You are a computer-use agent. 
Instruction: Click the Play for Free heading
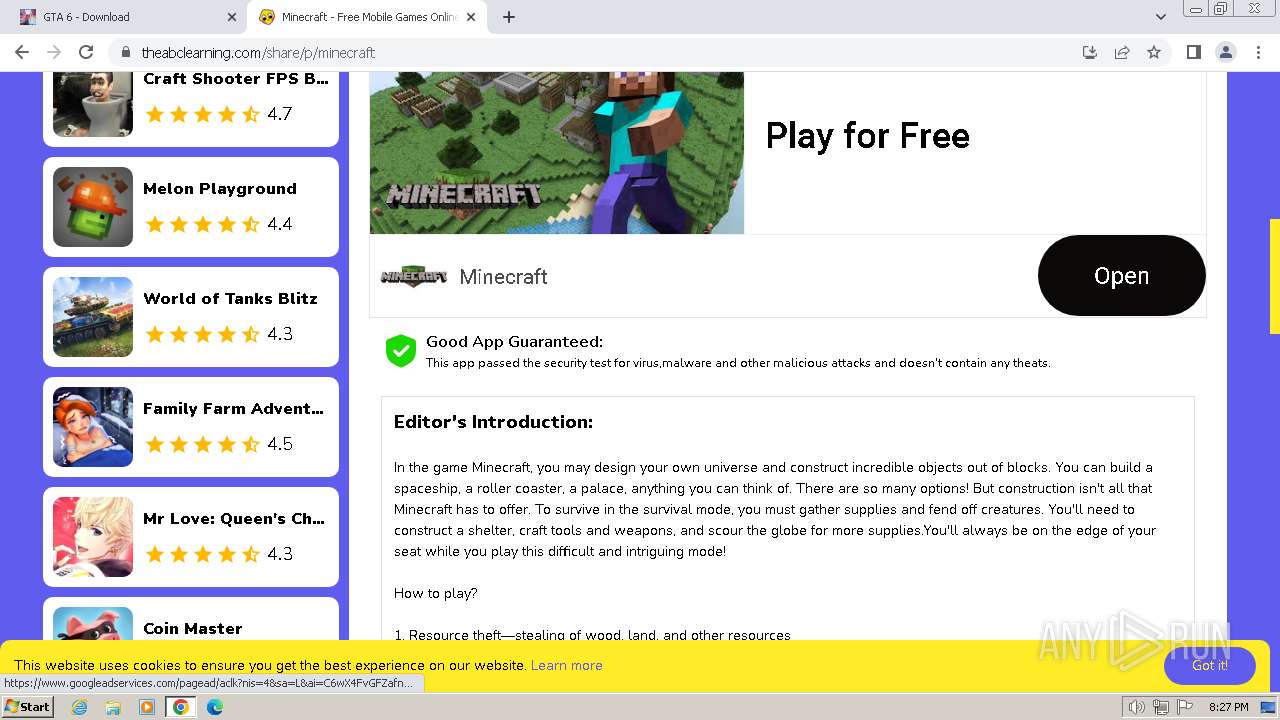click(867, 136)
